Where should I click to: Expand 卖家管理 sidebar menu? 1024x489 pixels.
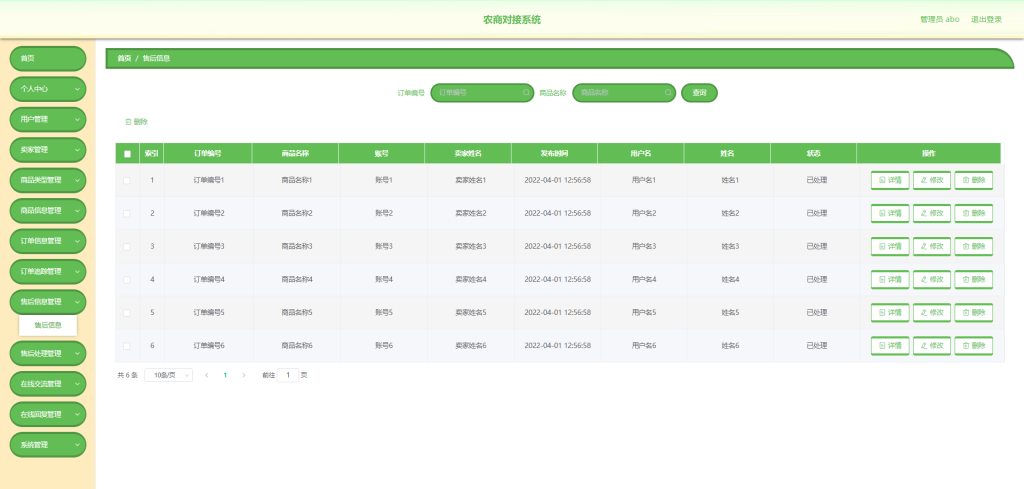click(48, 150)
